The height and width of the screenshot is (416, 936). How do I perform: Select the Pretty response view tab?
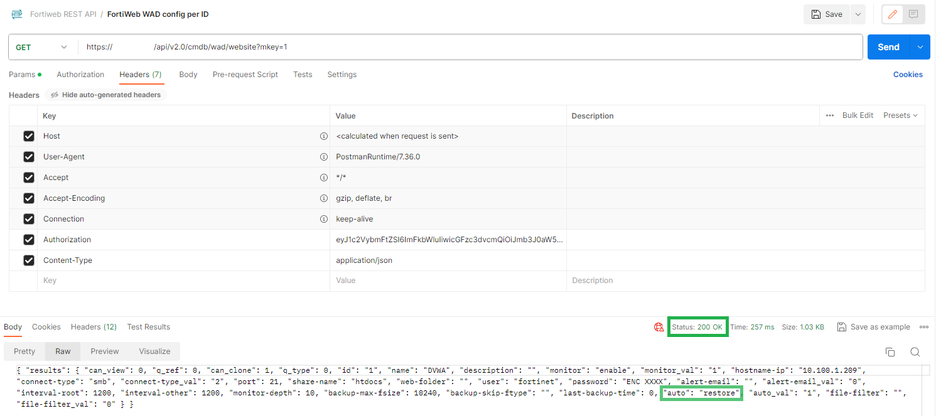click(x=24, y=352)
